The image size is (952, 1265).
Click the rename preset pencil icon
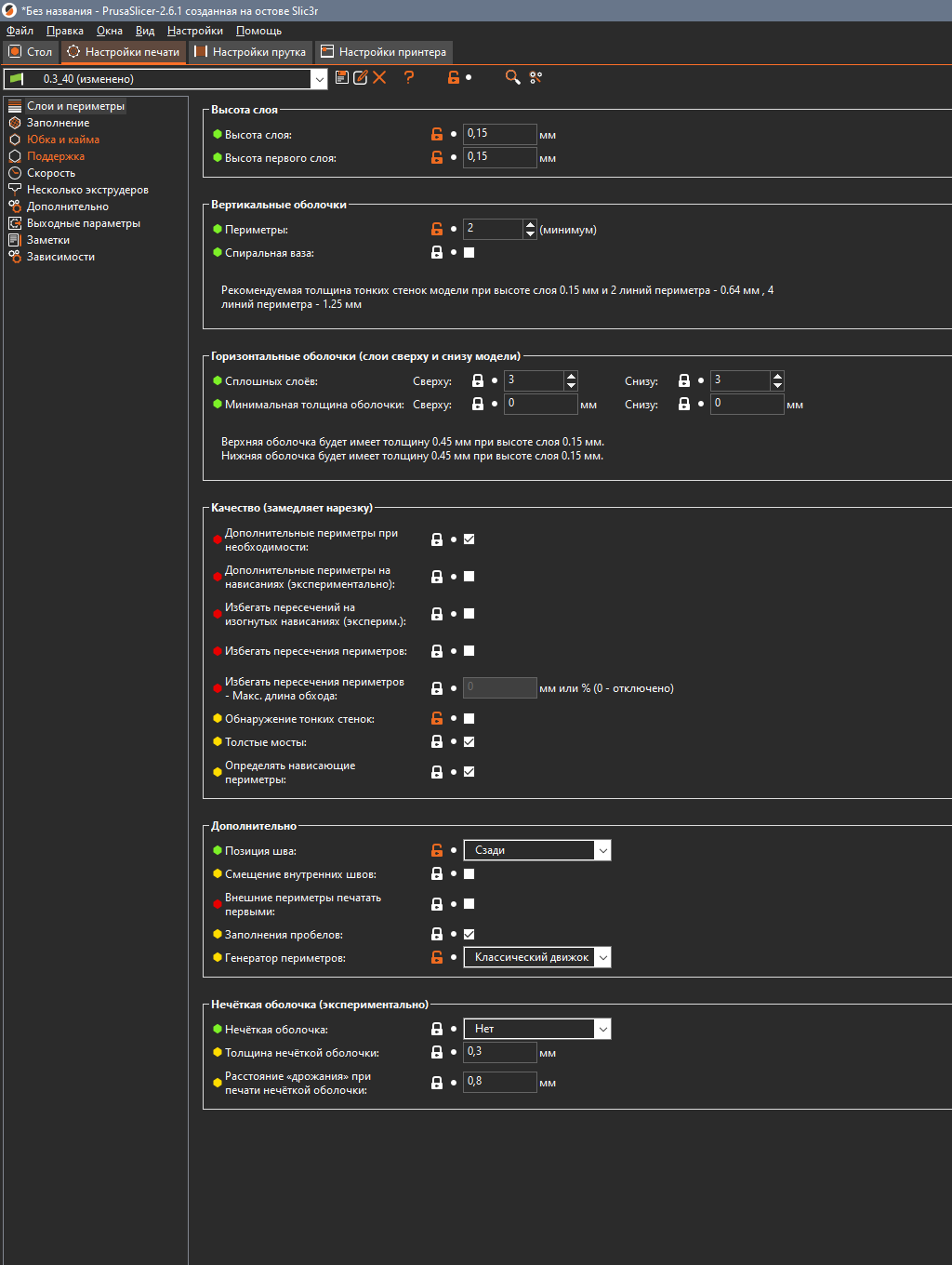coord(361,77)
